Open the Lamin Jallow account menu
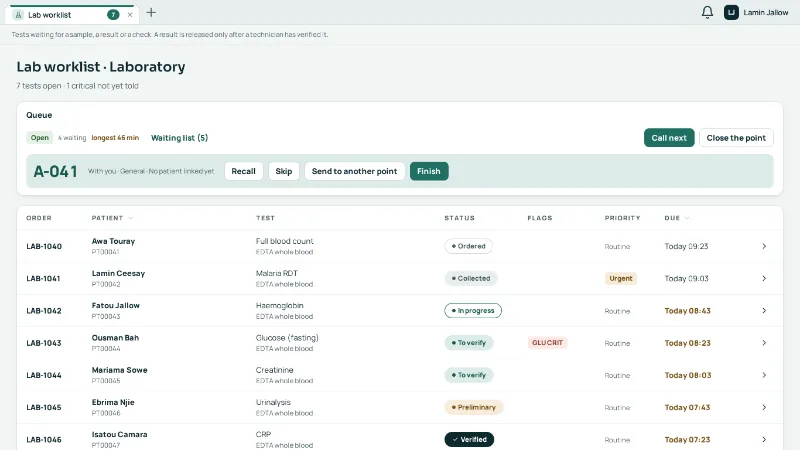The height and width of the screenshot is (450, 800). (x=756, y=12)
